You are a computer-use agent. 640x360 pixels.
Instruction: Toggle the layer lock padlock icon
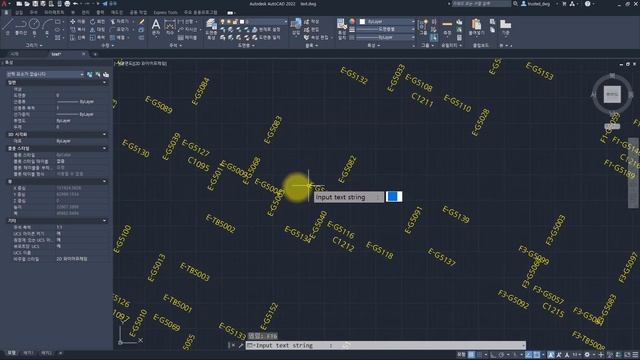(235, 22)
